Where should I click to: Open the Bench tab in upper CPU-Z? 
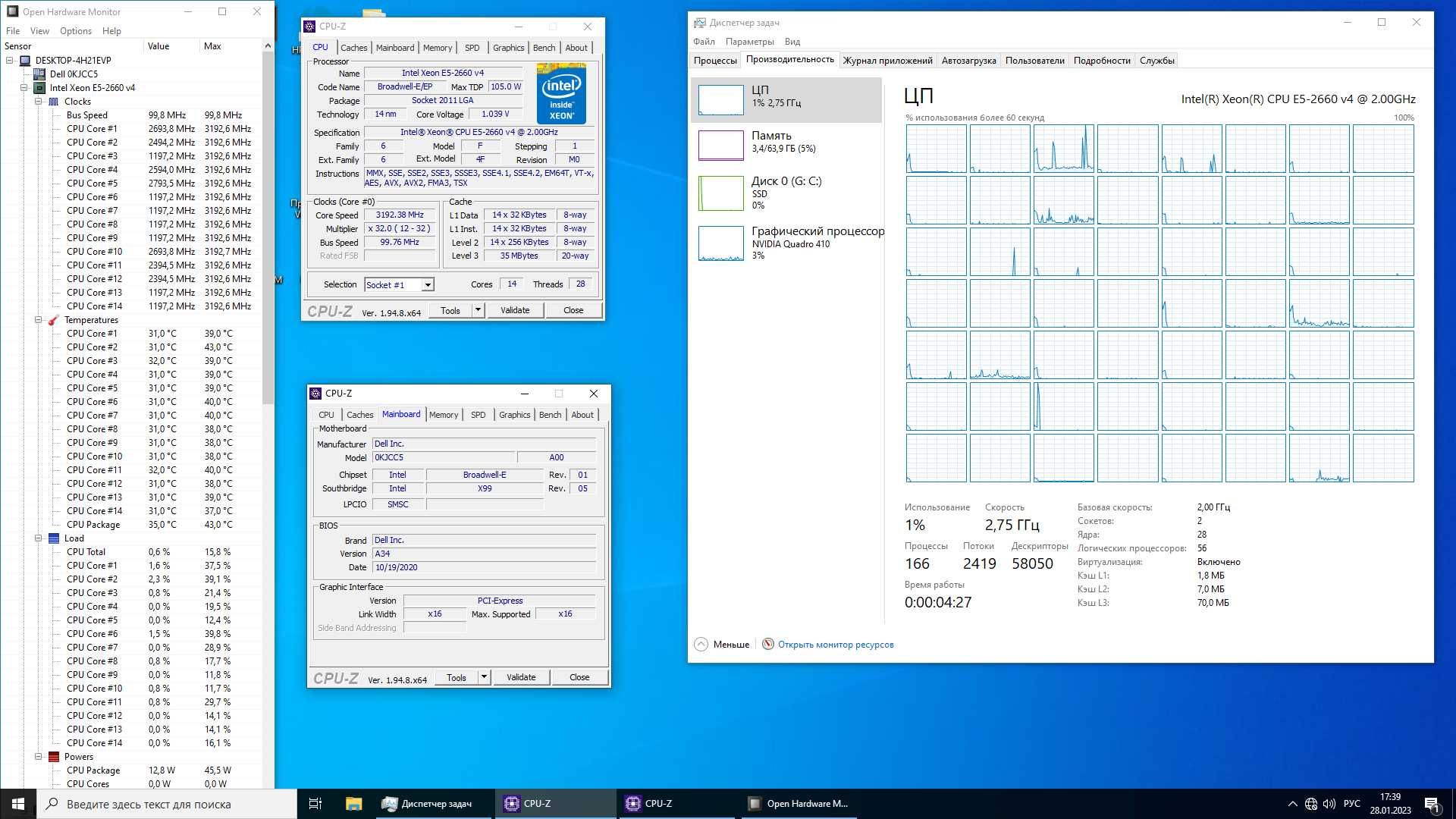(544, 47)
